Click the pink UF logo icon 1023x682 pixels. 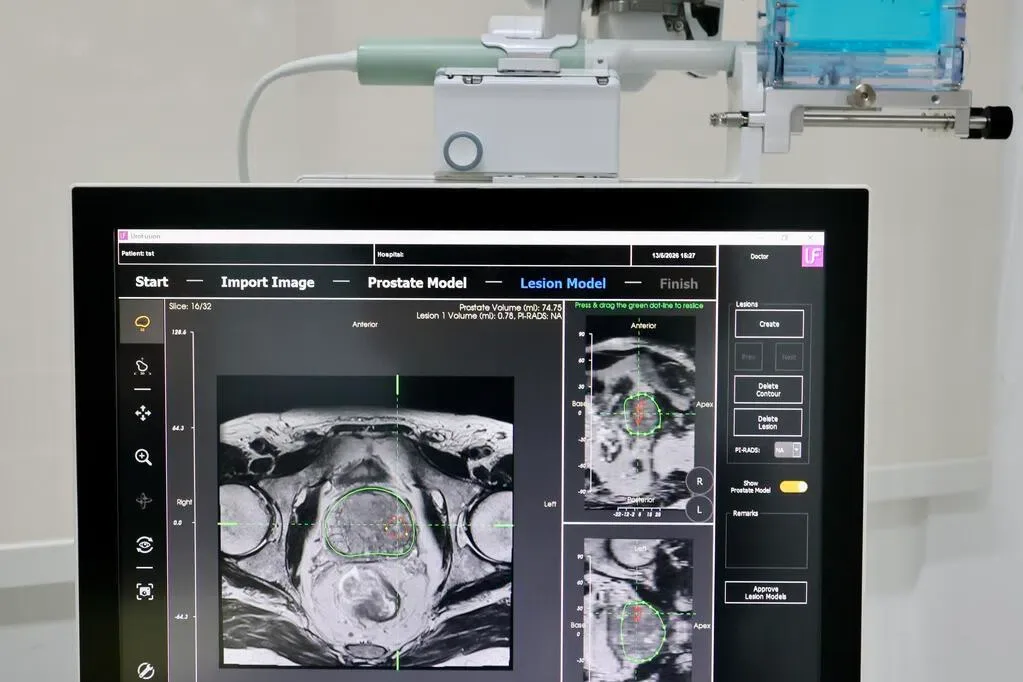[x=812, y=256]
